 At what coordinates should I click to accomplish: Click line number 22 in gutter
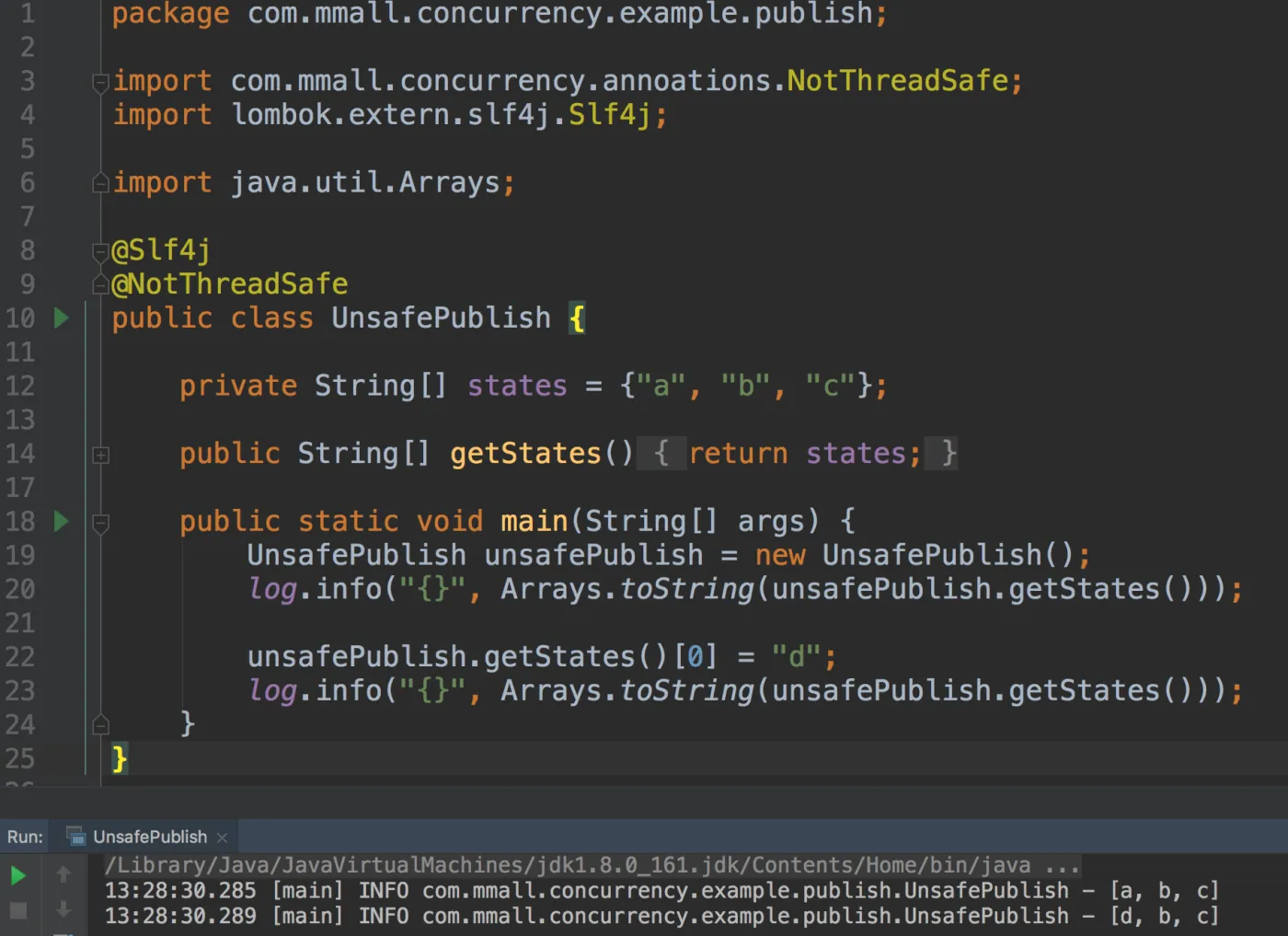20,657
